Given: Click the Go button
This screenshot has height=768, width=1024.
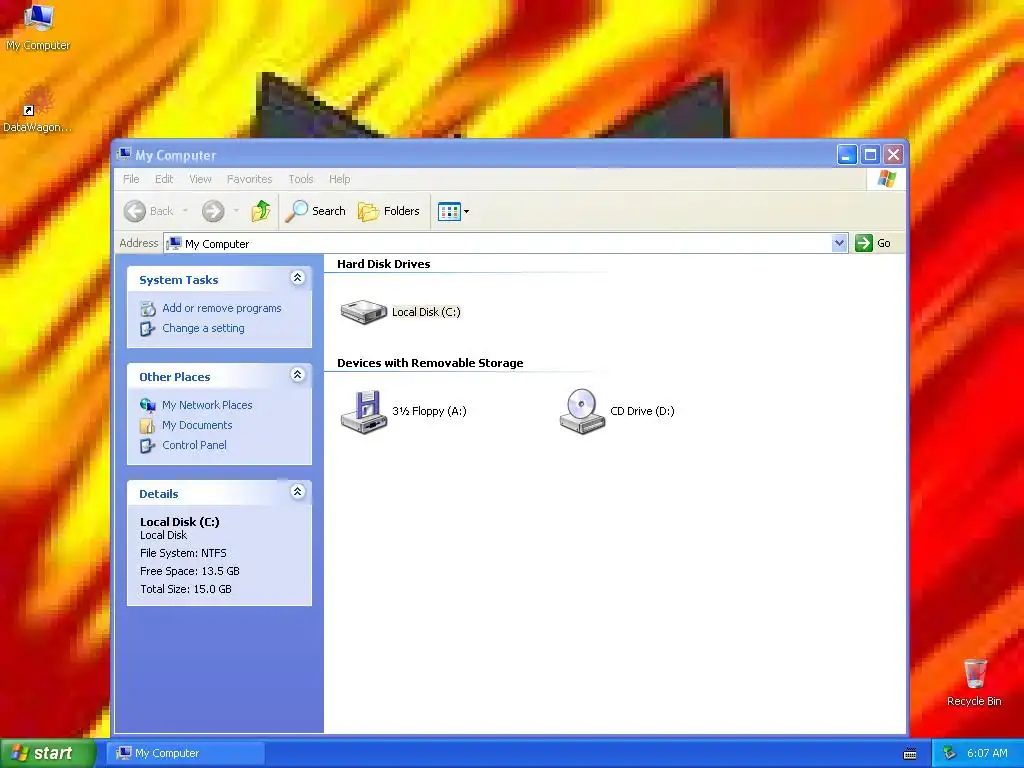Looking at the screenshot, I should pyautogui.click(x=873, y=243).
